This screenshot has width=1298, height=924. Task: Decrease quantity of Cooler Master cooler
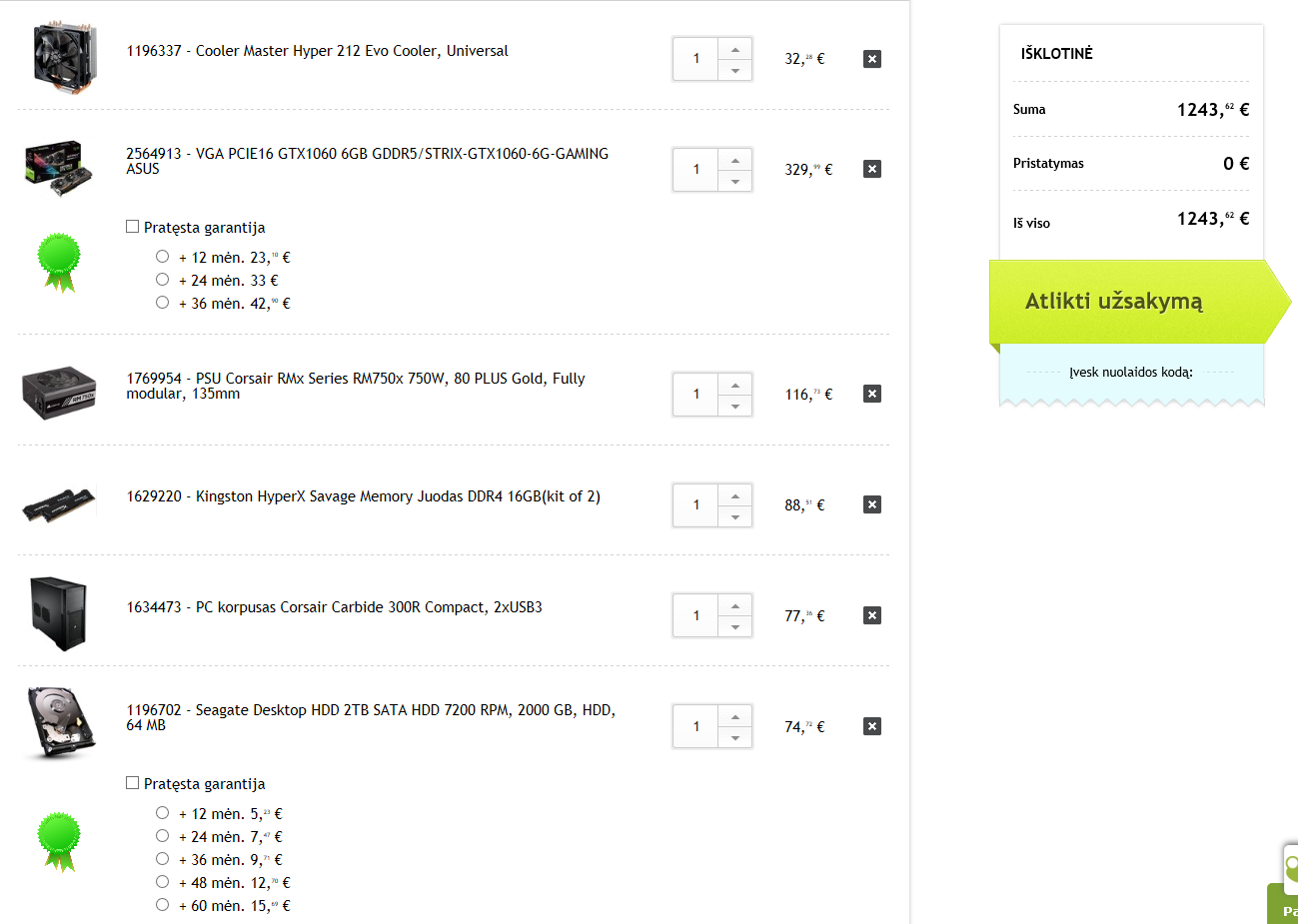click(735, 70)
